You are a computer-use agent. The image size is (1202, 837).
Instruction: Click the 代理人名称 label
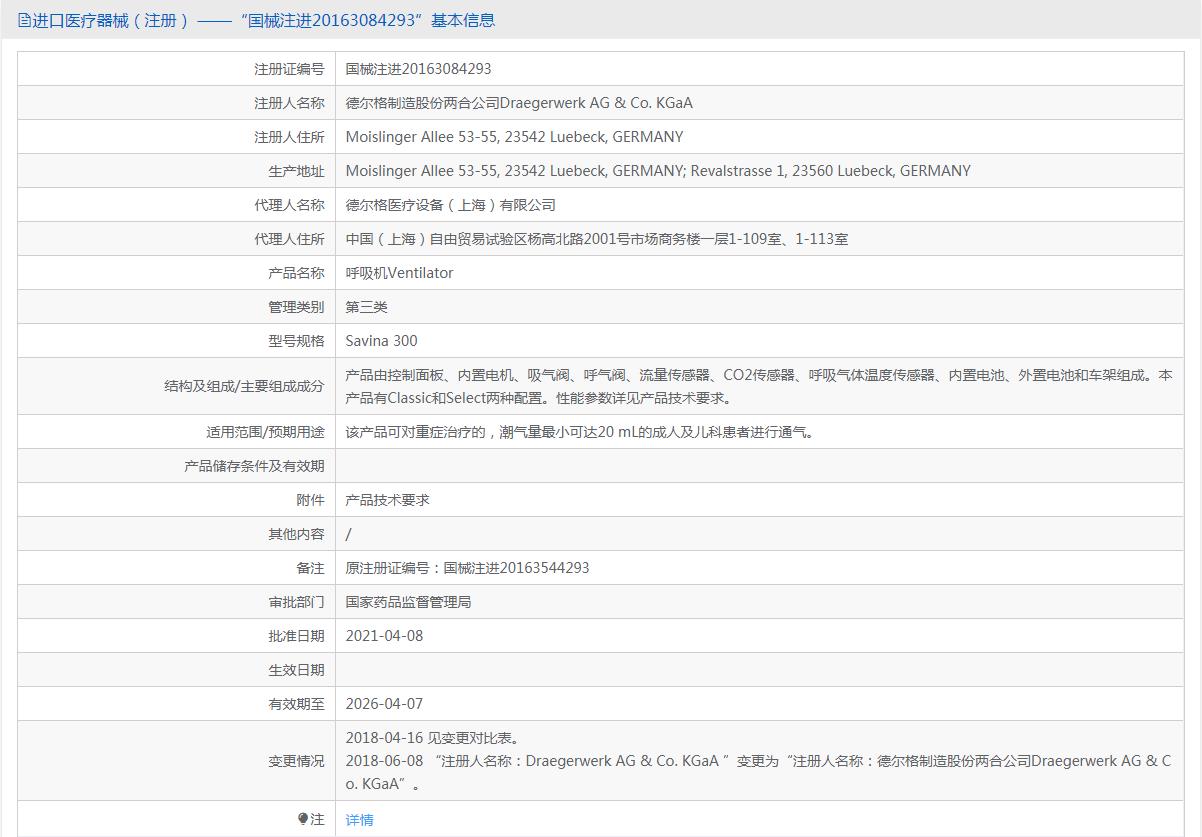click(x=290, y=205)
